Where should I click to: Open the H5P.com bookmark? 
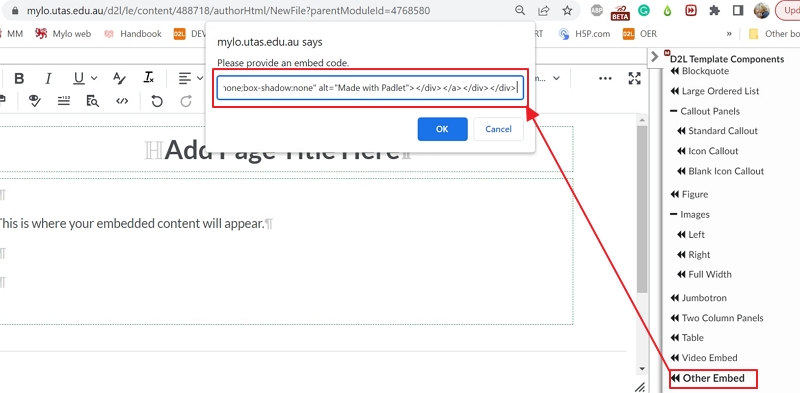tap(585, 34)
